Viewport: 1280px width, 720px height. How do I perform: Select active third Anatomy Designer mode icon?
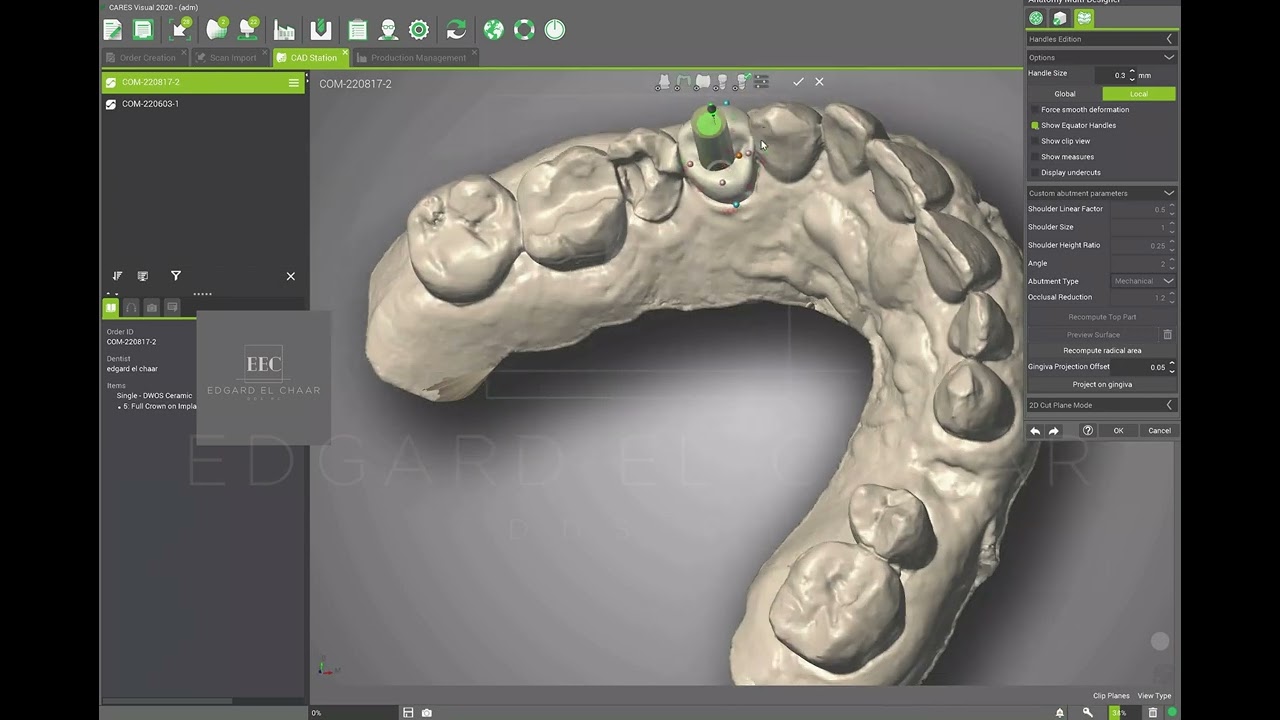click(x=1083, y=18)
